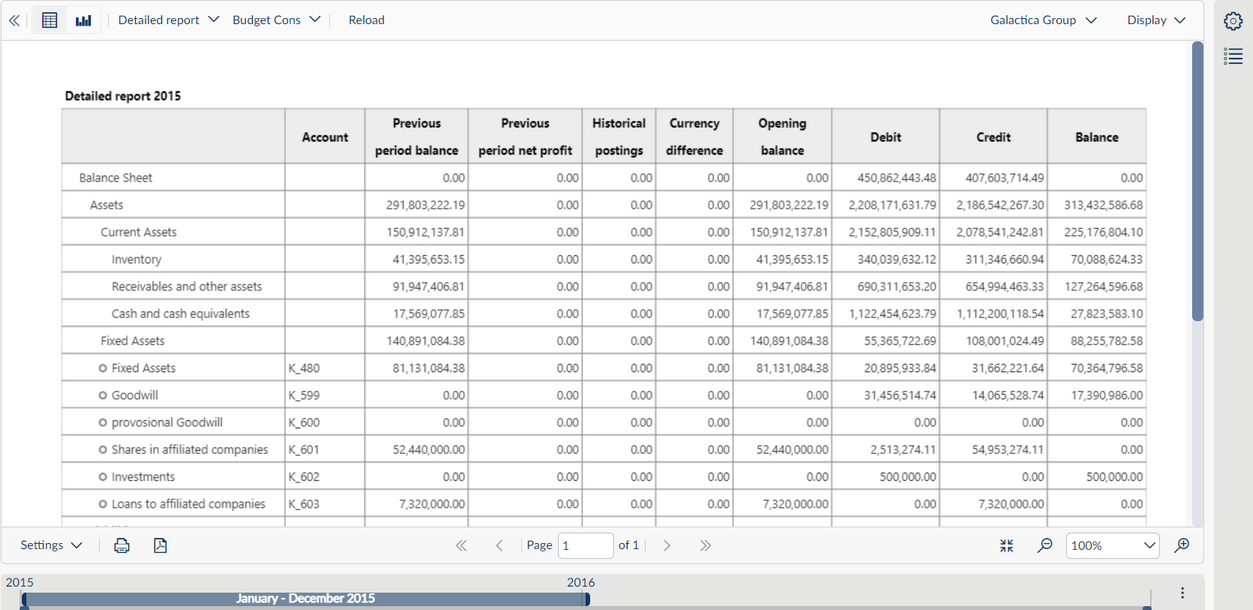Viewport: 1253px width, 610px height.
Task: Click the Detailed report 2015 title
Action: coord(123,96)
